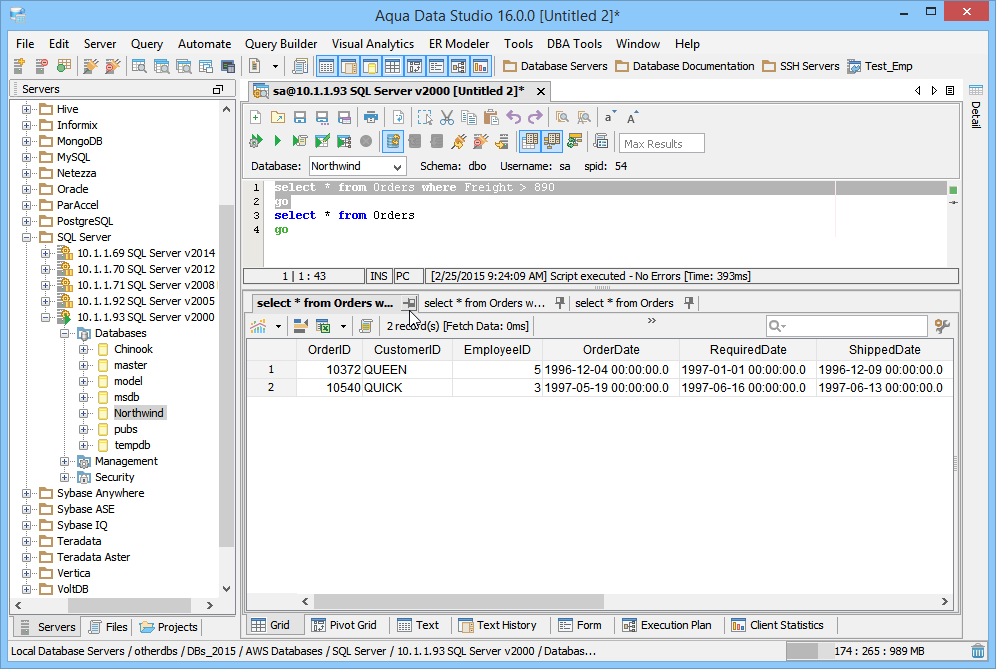The width and height of the screenshot is (996, 669).
Task: Click the Connect plug icon in editor toolbar
Action: [459, 141]
